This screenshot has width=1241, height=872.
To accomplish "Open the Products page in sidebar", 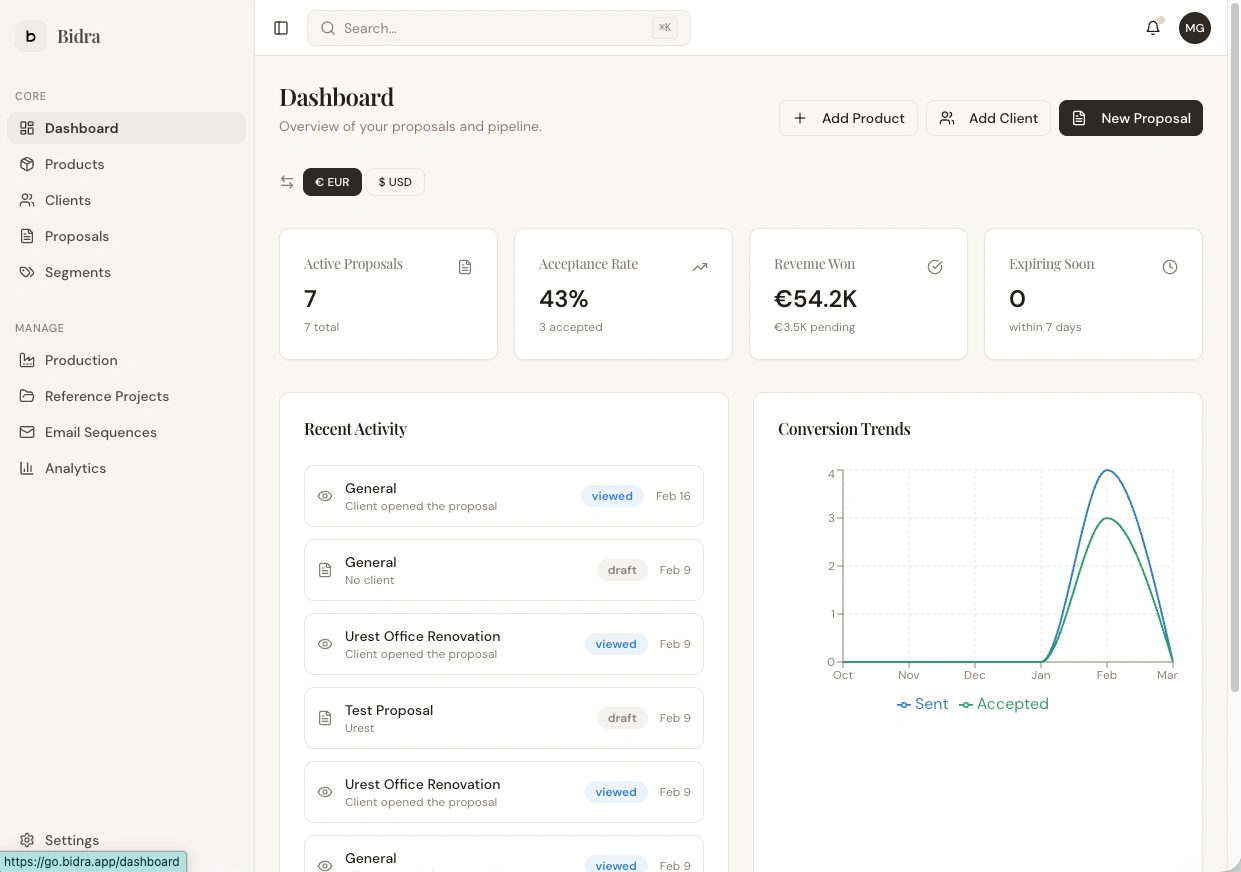I will [x=75, y=164].
